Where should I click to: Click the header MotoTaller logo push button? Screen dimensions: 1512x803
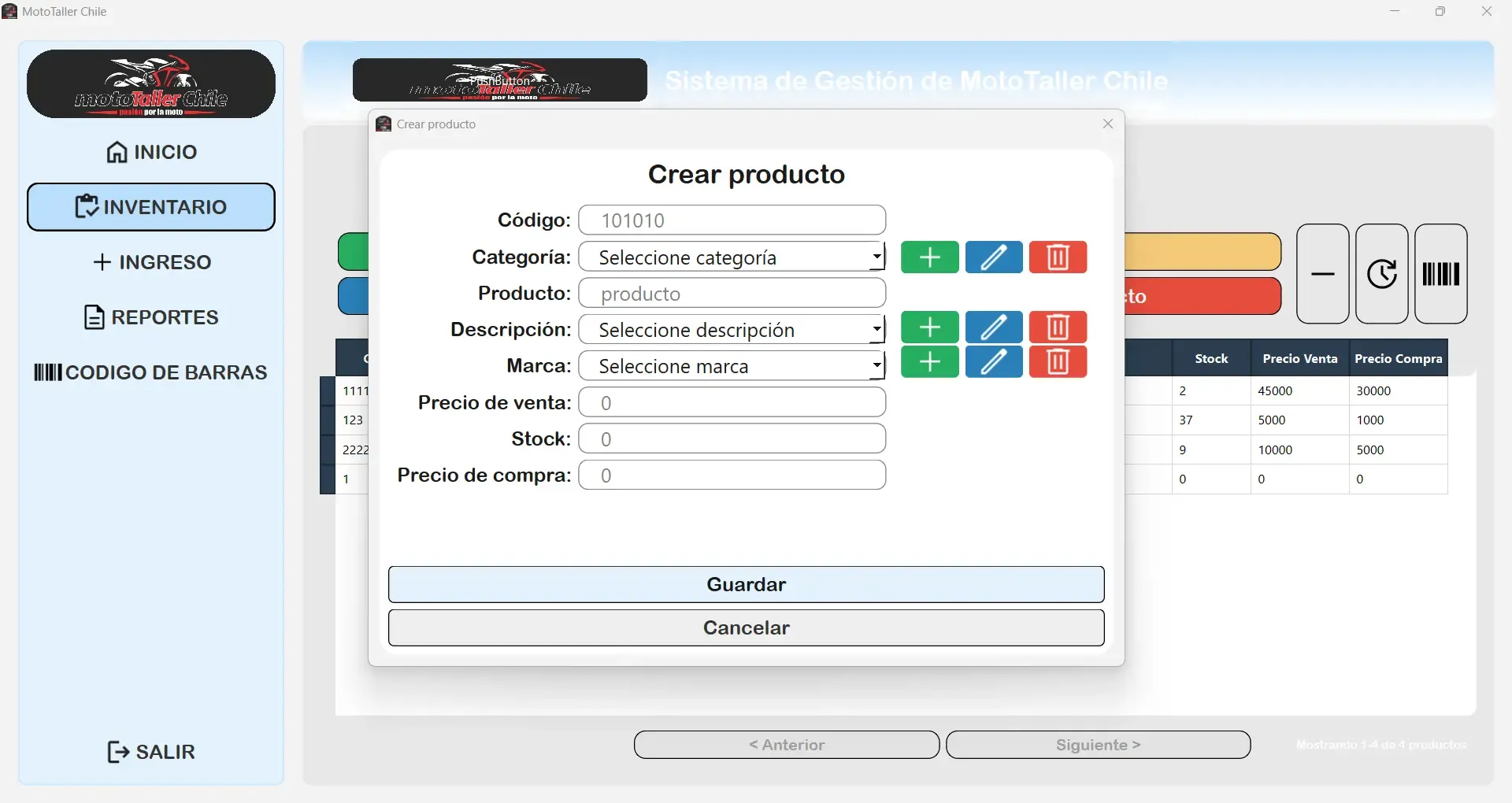pos(500,80)
